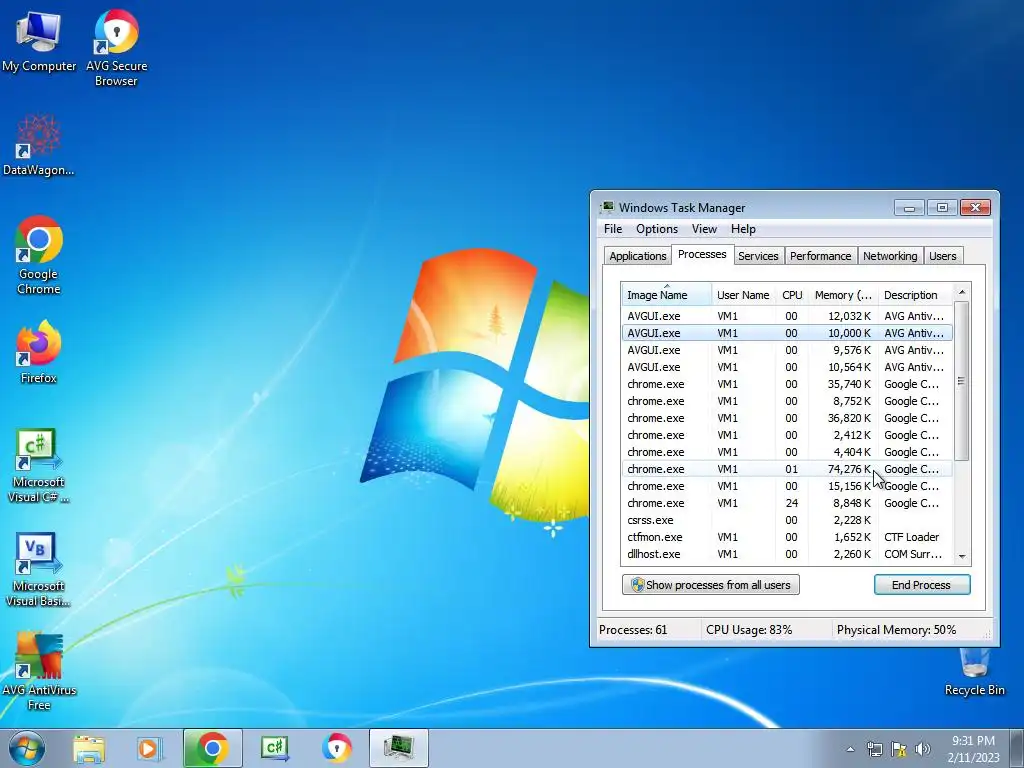
Task: Click Processes: 61 status text
Action: pos(633,630)
